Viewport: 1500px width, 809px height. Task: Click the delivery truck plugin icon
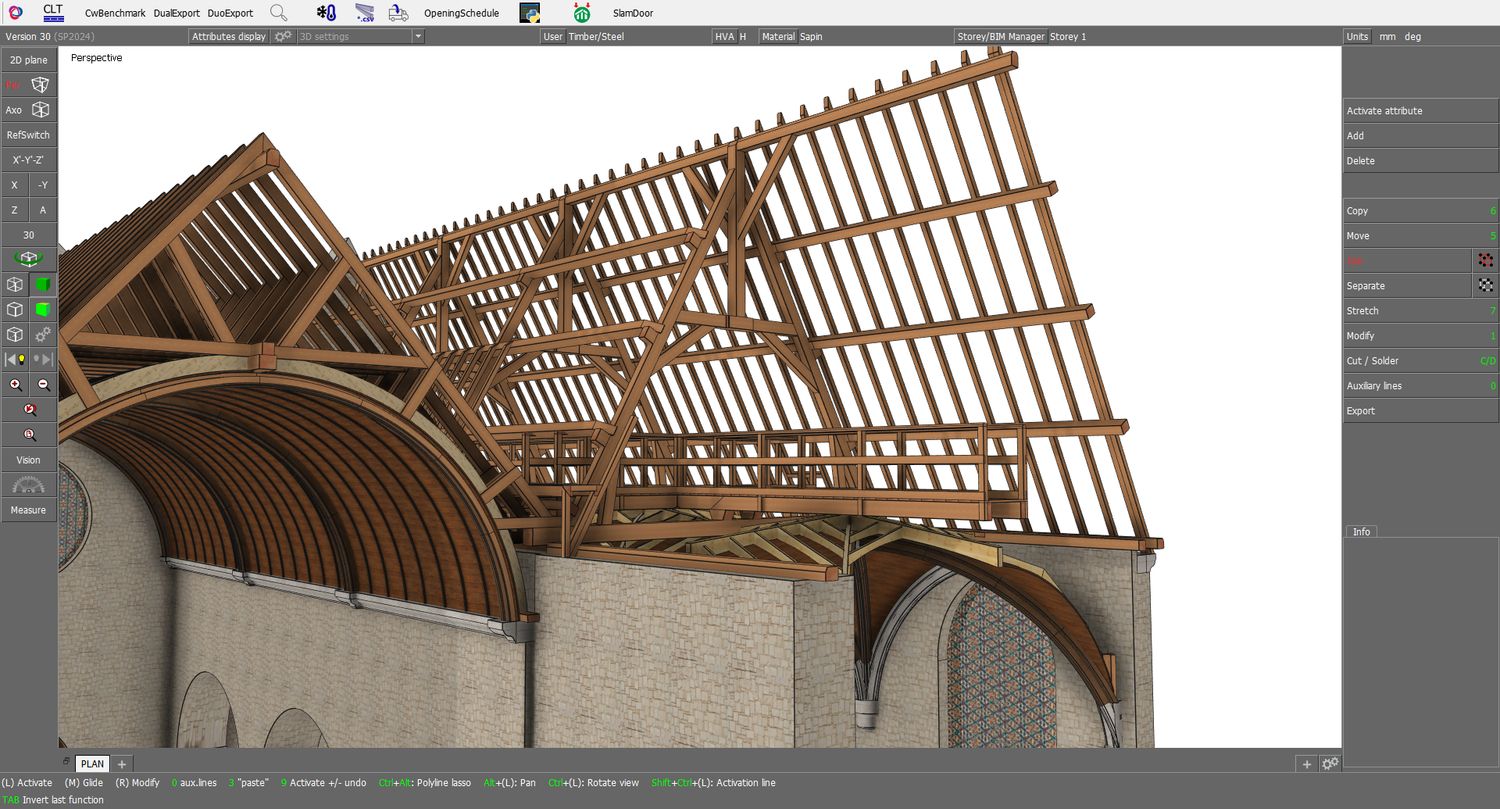(398, 13)
